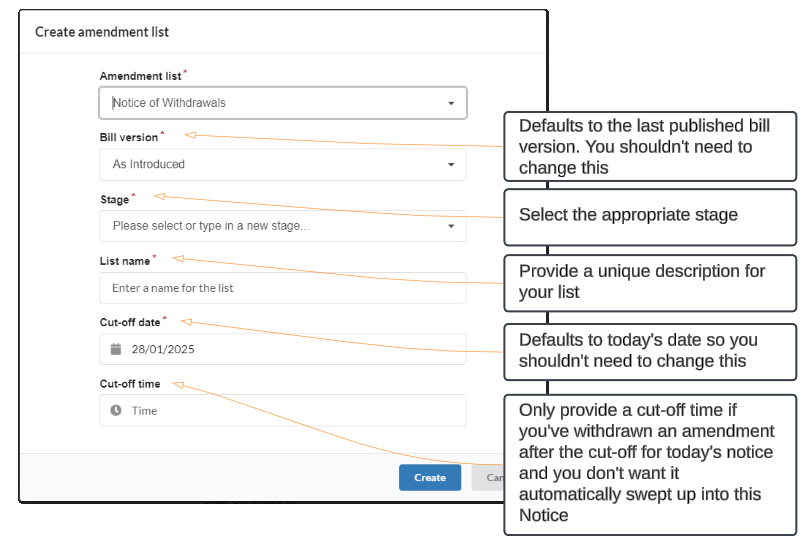Expand the Stage dropdown arrow

coord(451,226)
